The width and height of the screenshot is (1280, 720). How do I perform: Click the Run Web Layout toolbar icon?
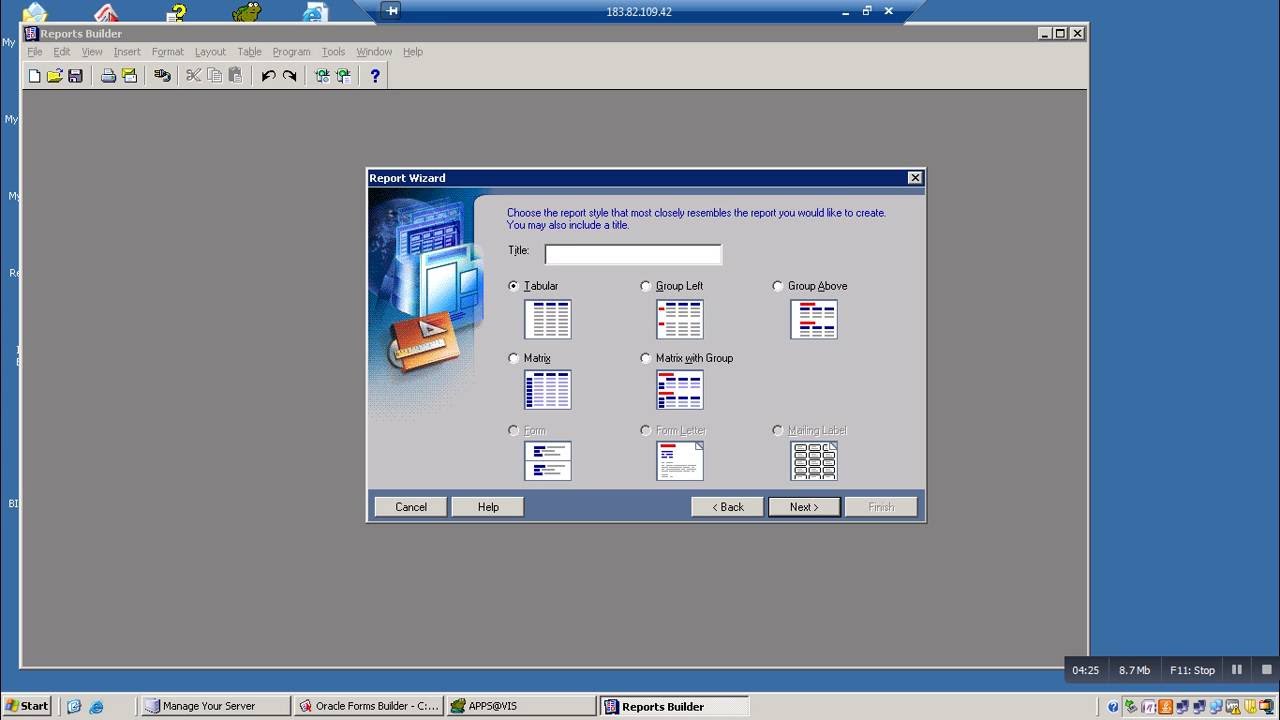343,76
